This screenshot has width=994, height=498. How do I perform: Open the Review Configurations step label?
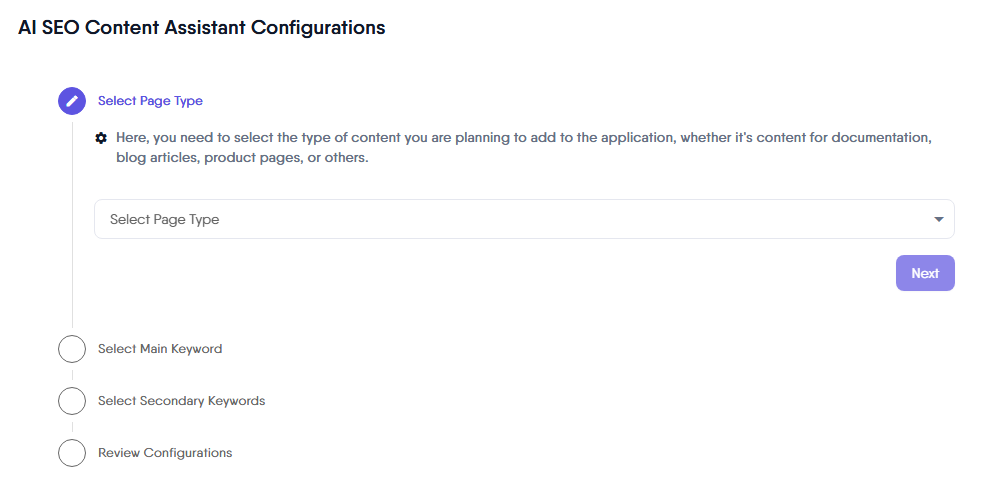click(165, 453)
